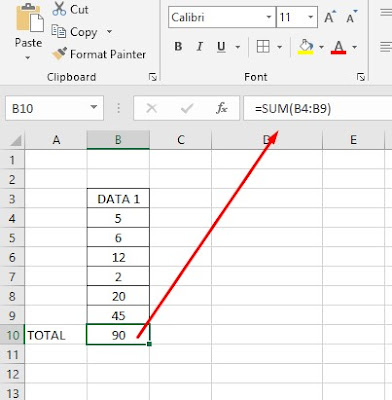Expand the Copy options arrow
Screen dimensions: 392x400
click(109, 32)
